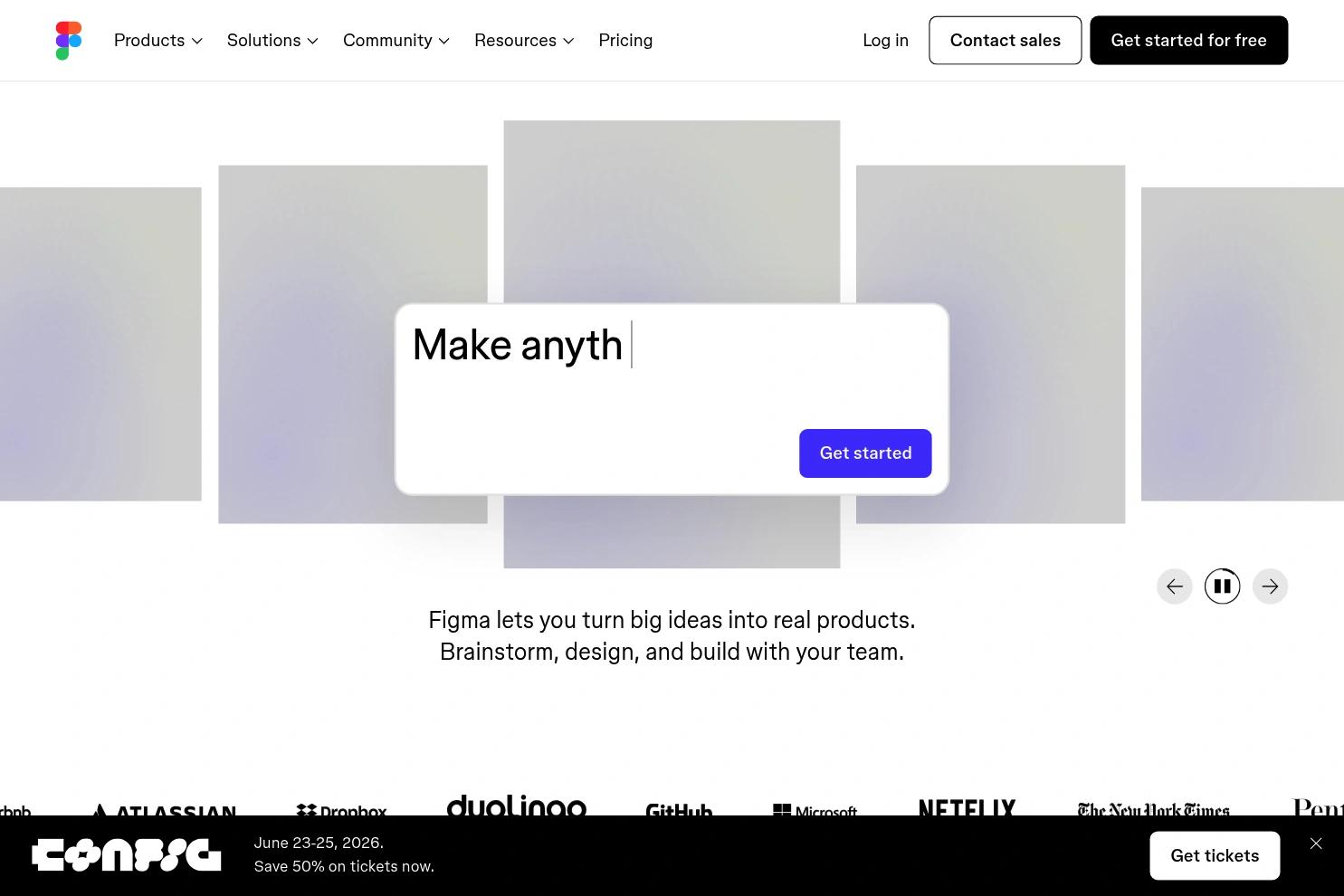The width and height of the screenshot is (1344, 896).
Task: Open the Resources navigation menu
Action: [x=523, y=41]
